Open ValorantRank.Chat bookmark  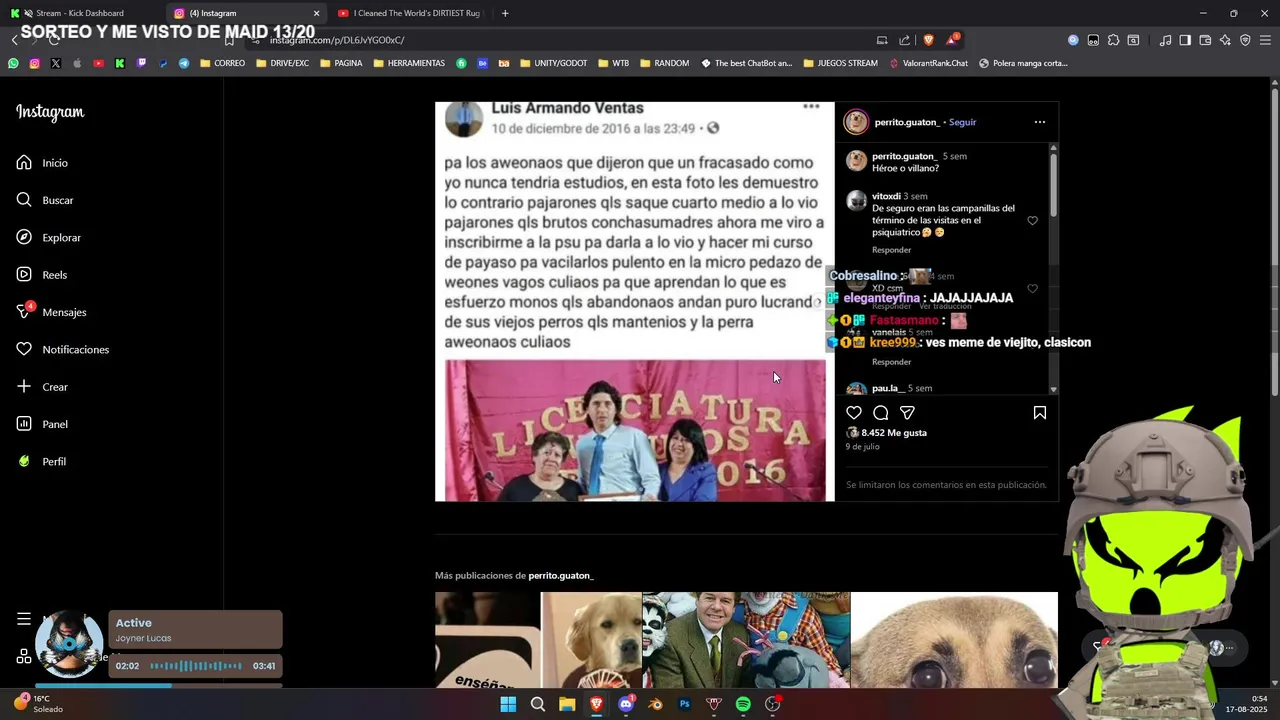click(x=929, y=63)
